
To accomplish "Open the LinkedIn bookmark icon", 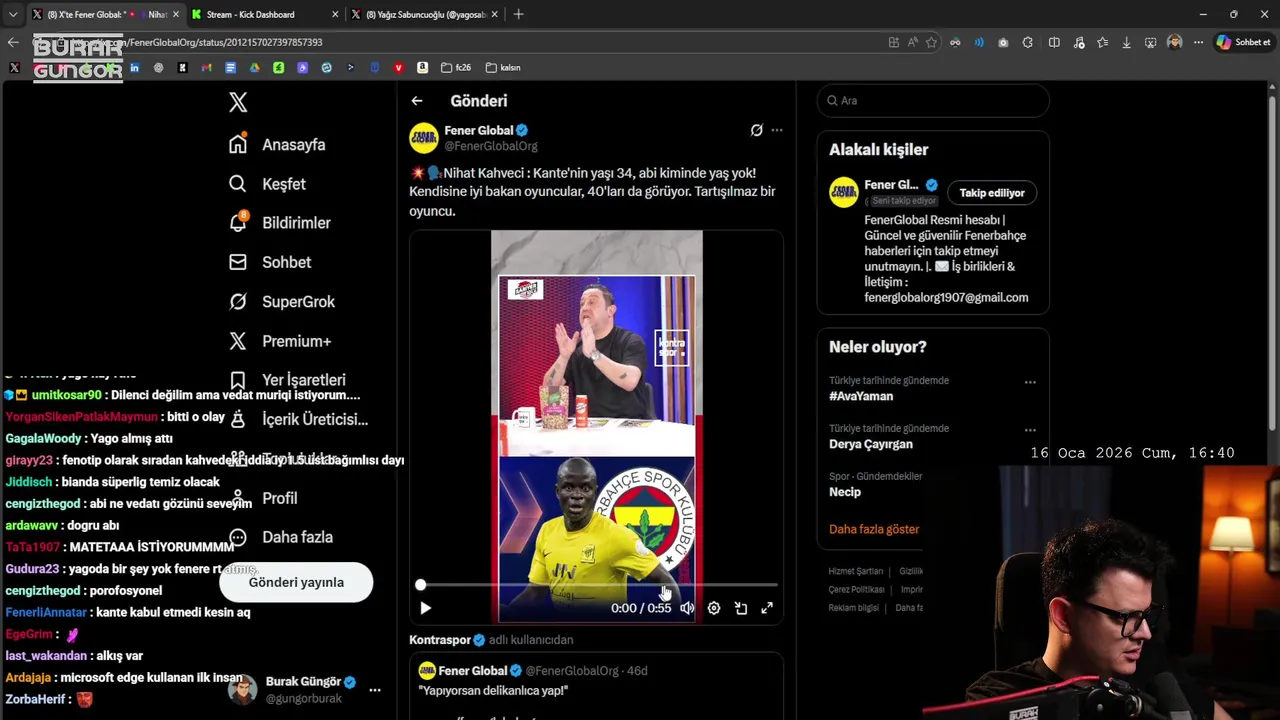I will 134,68.
